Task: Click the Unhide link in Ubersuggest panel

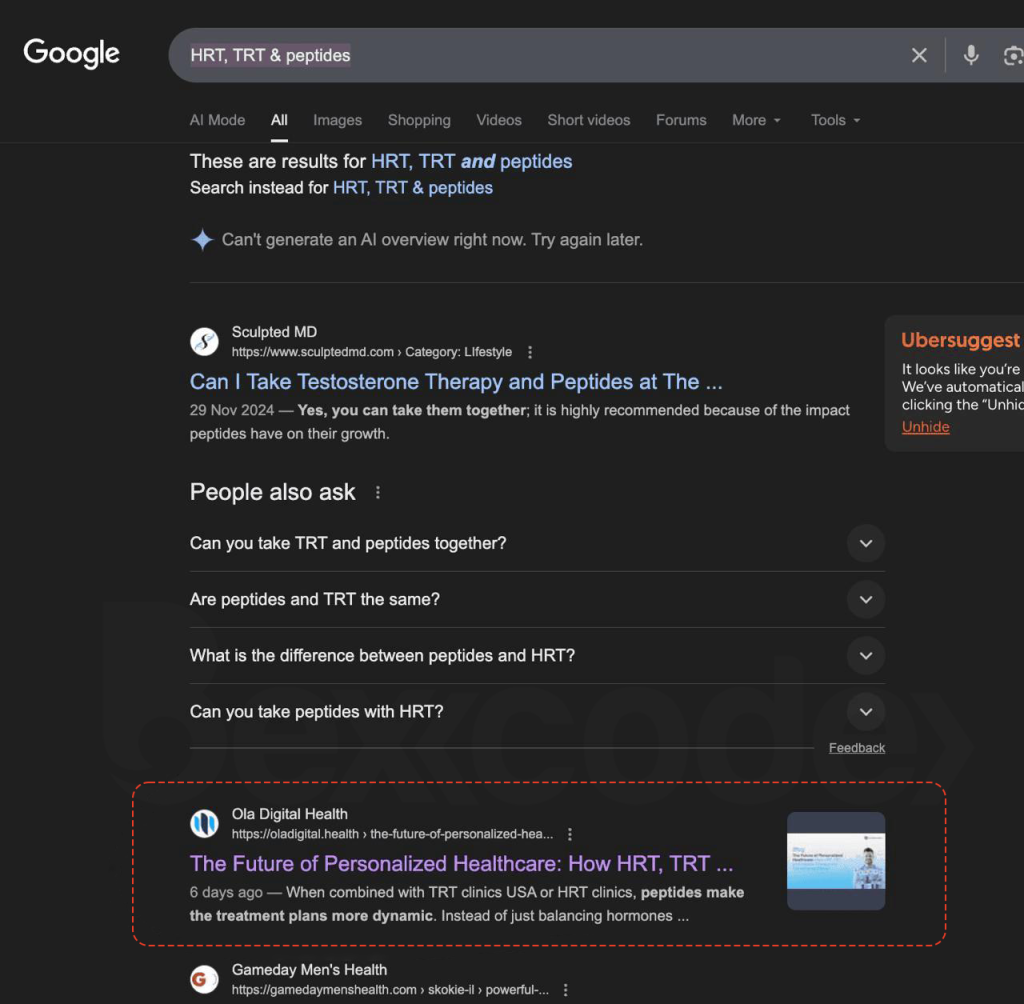Action: point(925,427)
